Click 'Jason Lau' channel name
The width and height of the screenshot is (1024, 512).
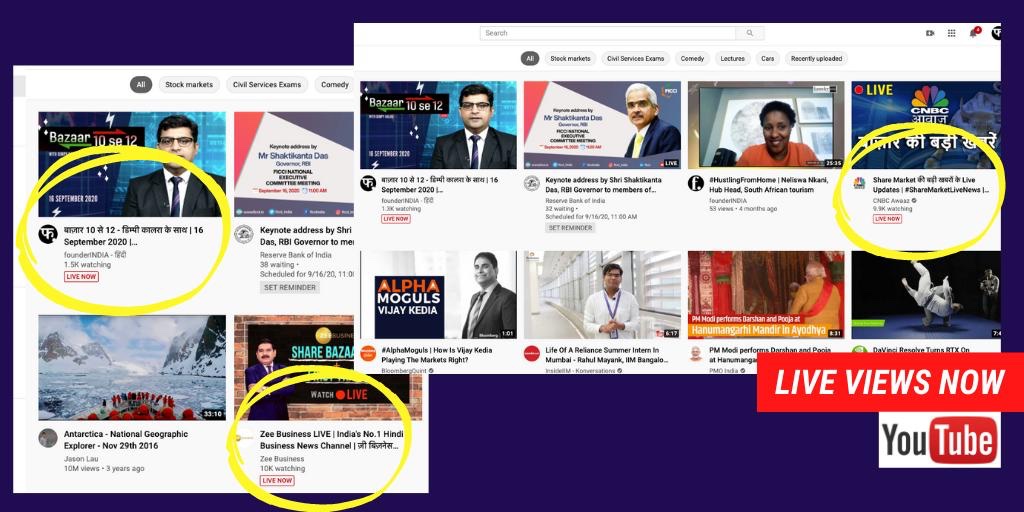point(82,458)
